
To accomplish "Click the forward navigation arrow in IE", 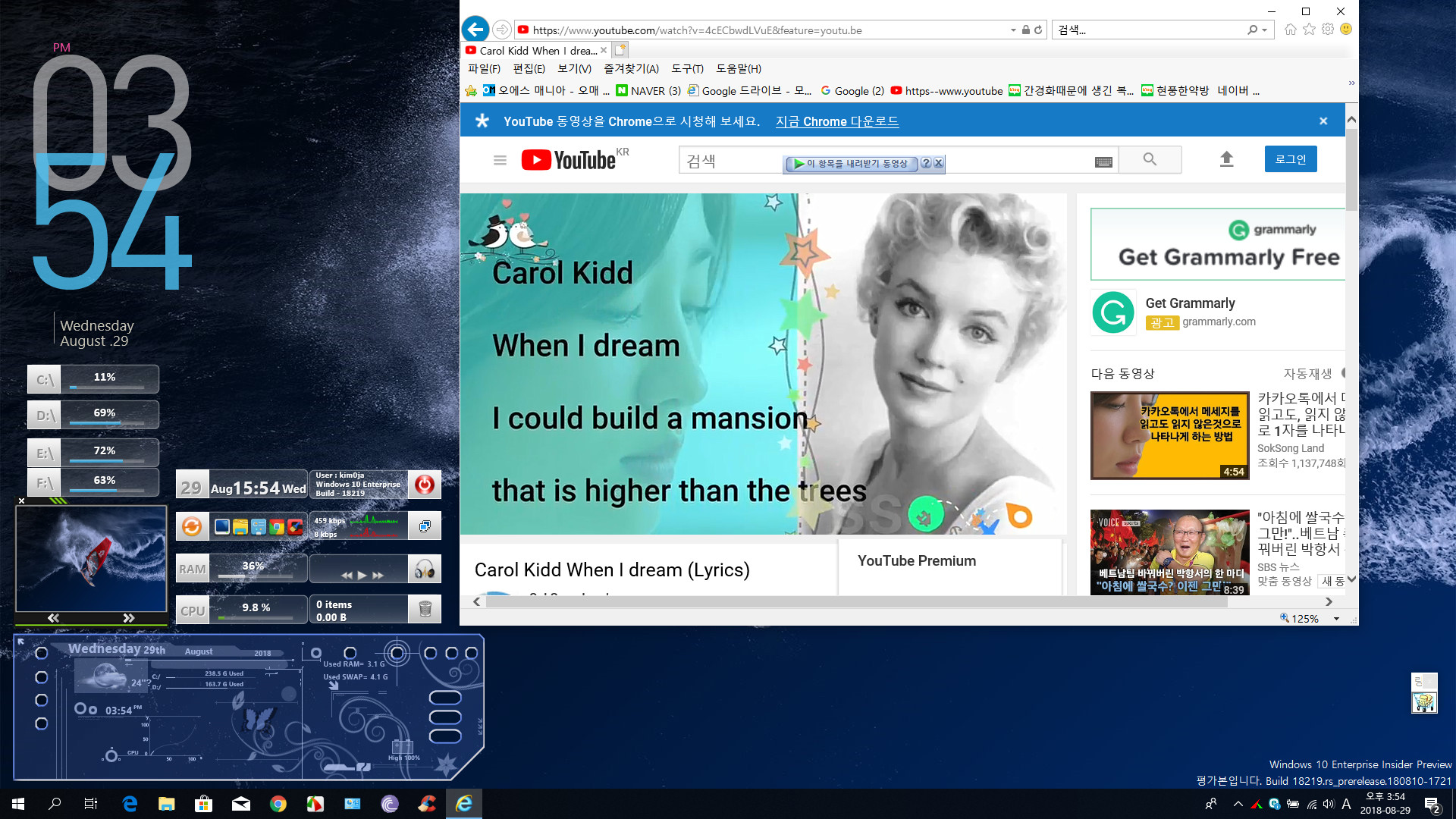I will (501, 30).
